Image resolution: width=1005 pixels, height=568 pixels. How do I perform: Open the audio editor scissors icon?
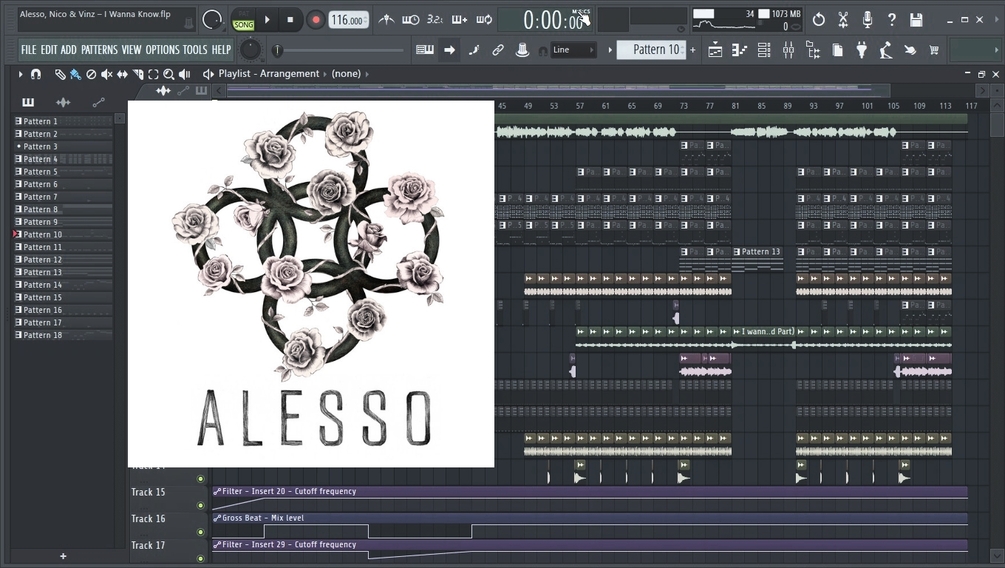[843, 20]
